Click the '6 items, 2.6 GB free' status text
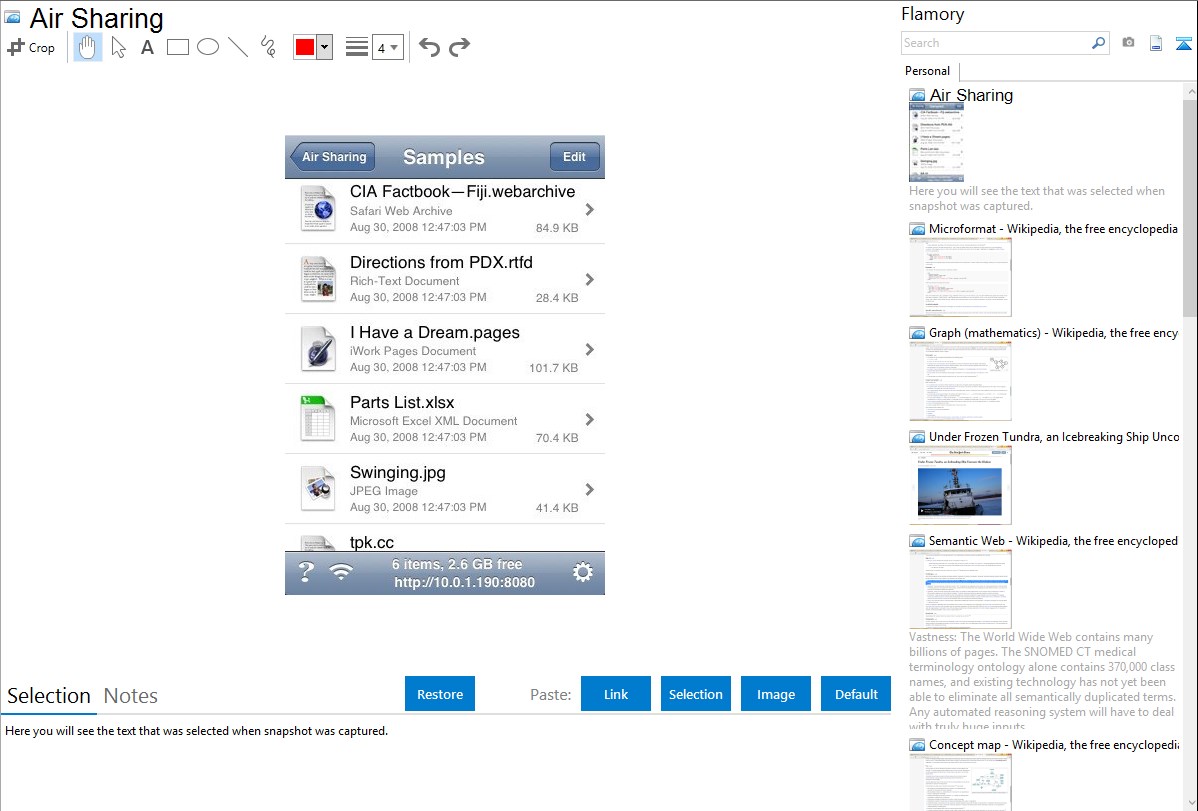 pyautogui.click(x=457, y=564)
